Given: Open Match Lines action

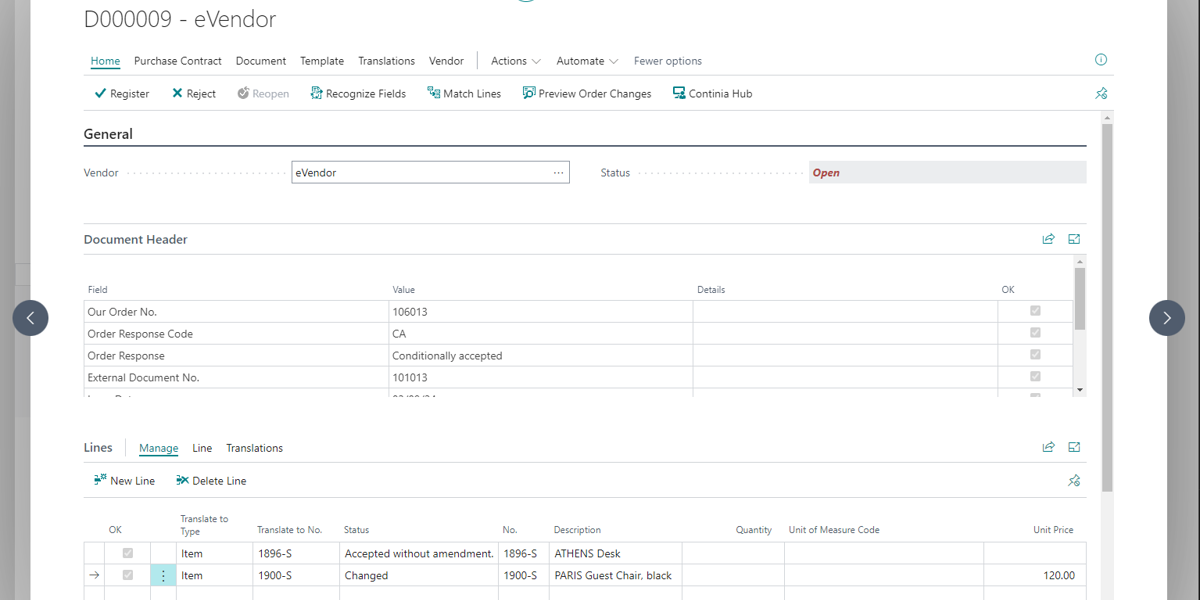Looking at the screenshot, I should [x=463, y=94].
